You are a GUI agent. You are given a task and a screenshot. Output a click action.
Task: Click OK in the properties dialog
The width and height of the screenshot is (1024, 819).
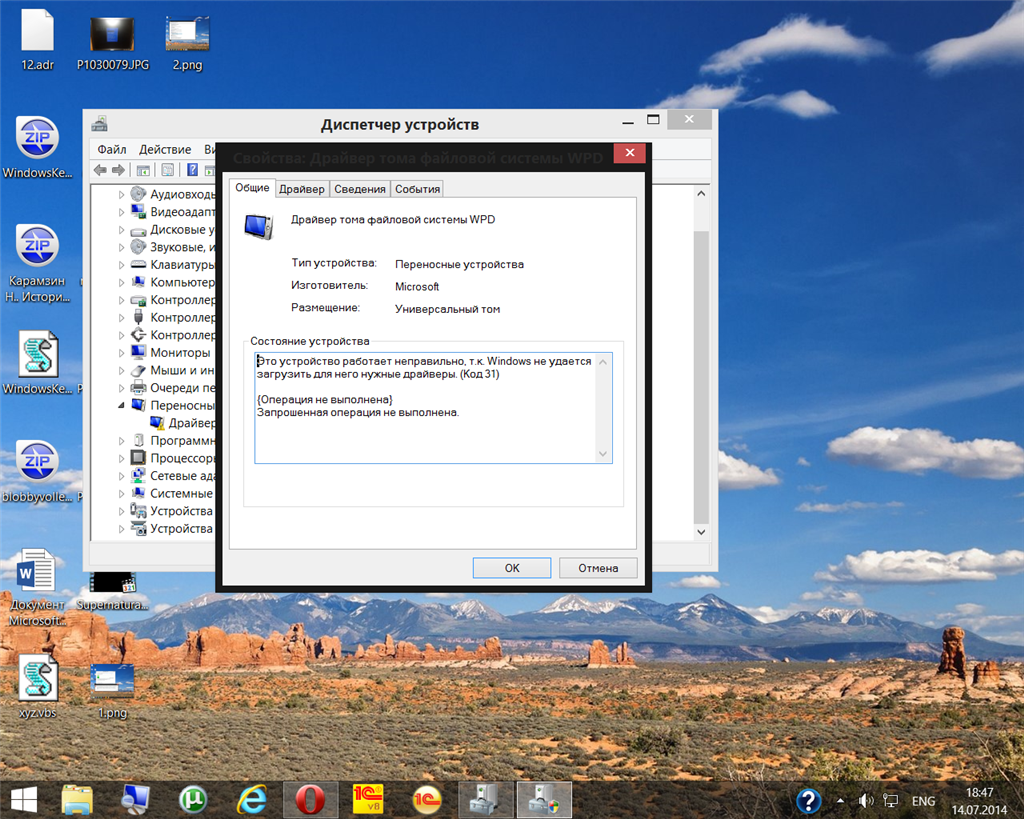(x=512, y=568)
